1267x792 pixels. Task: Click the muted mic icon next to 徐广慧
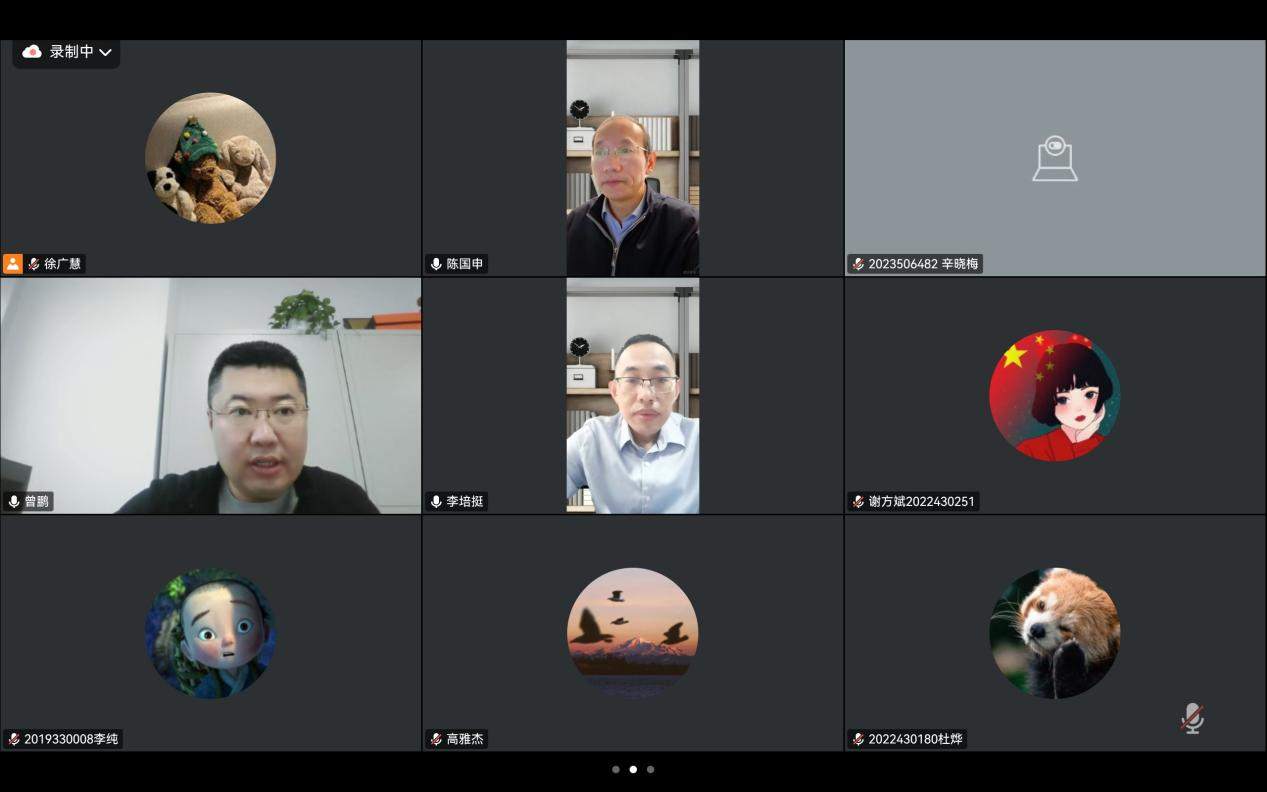coord(34,264)
